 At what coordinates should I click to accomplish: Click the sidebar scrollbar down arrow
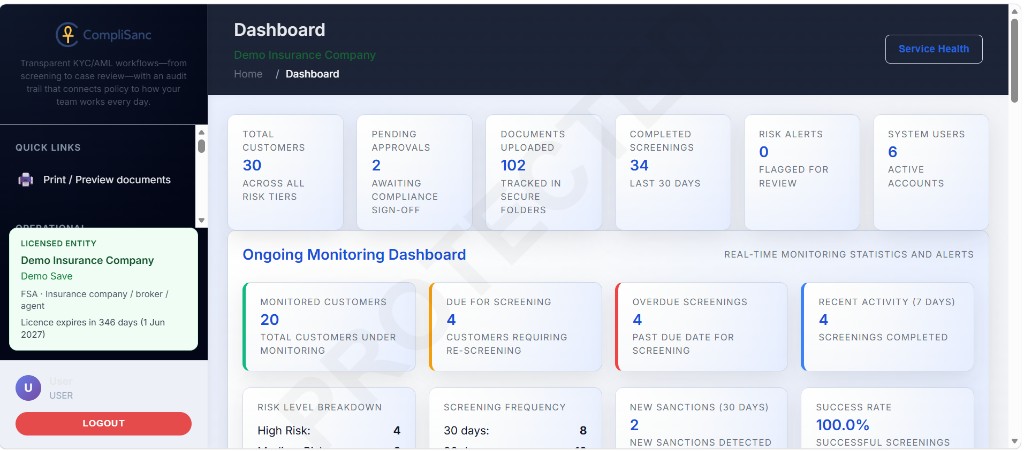201,221
